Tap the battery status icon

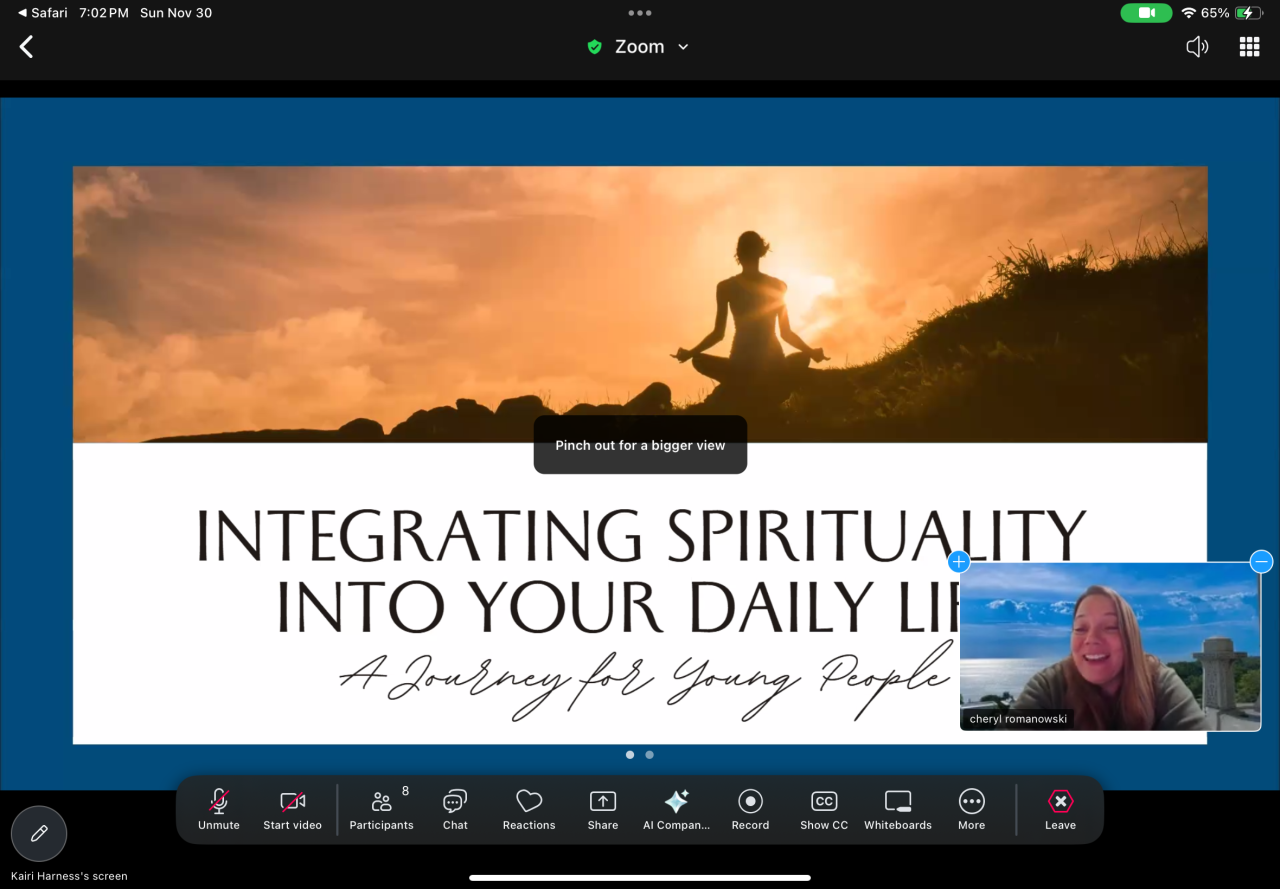(x=1249, y=13)
